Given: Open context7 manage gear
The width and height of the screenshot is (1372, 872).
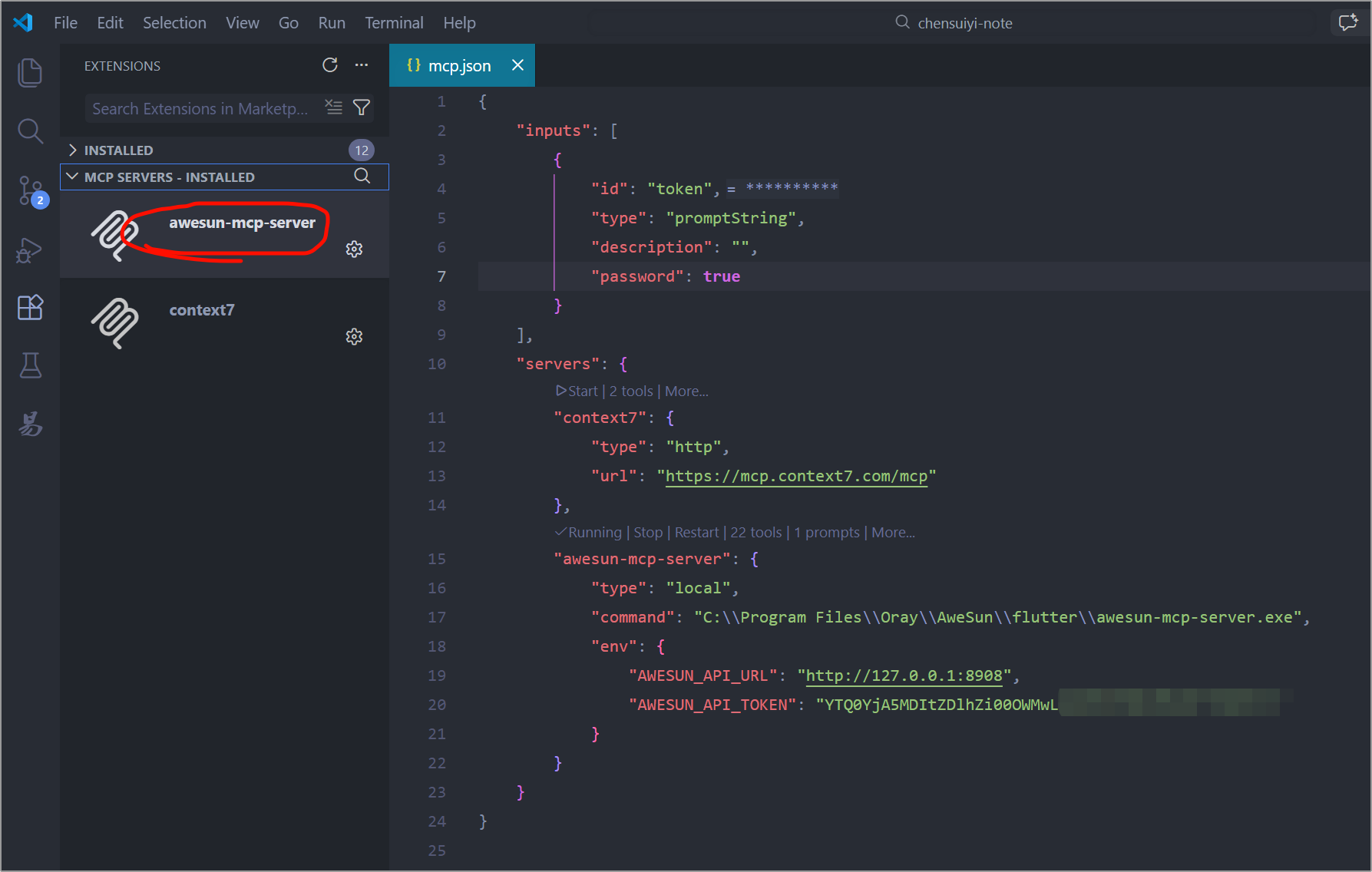Looking at the screenshot, I should (x=354, y=336).
